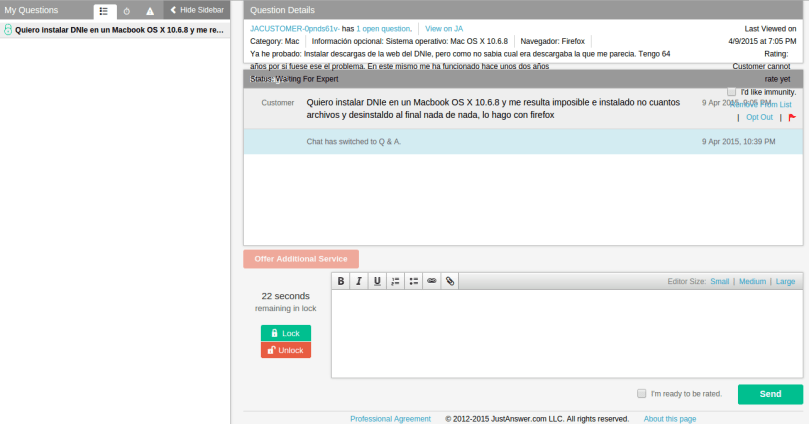The height and width of the screenshot is (424, 809).
Task: Apply italic formatting in the editor
Action: [x=359, y=281]
